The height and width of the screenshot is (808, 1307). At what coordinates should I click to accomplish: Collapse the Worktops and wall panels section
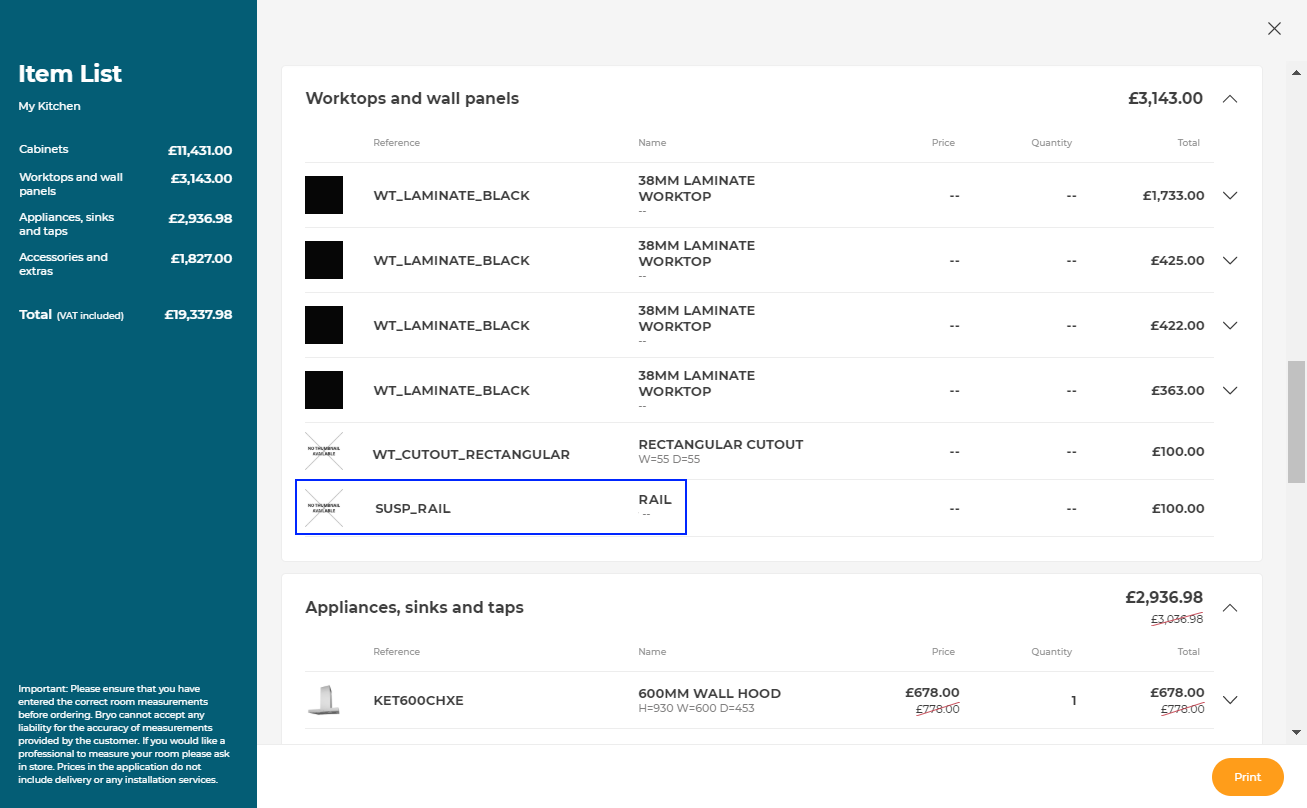pos(1230,99)
